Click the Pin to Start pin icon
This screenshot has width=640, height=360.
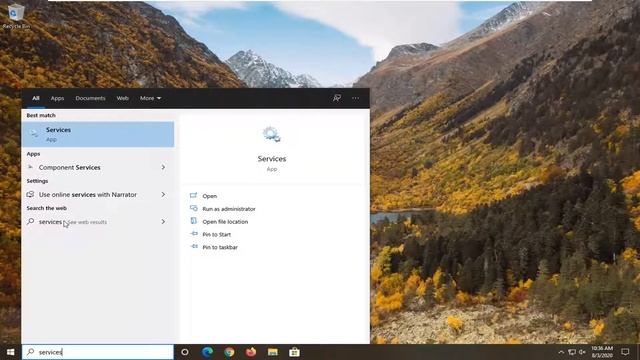(x=194, y=234)
